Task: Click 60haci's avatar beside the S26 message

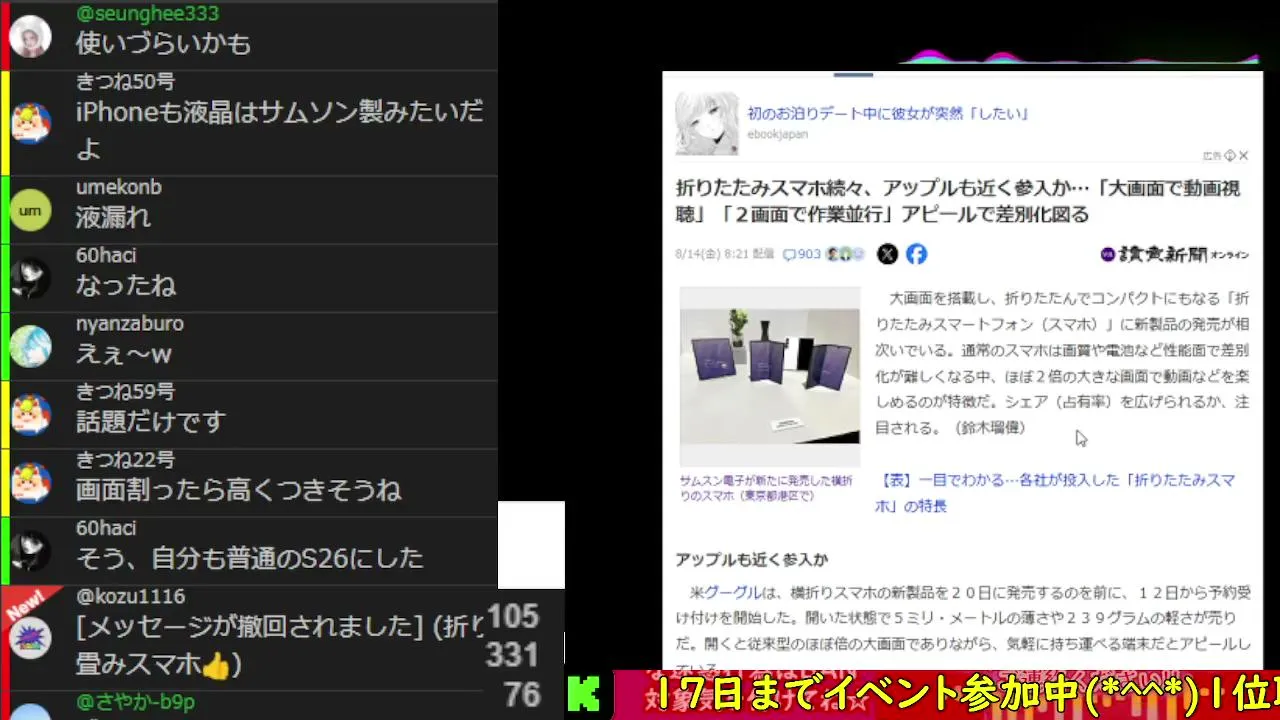Action: tap(30, 550)
